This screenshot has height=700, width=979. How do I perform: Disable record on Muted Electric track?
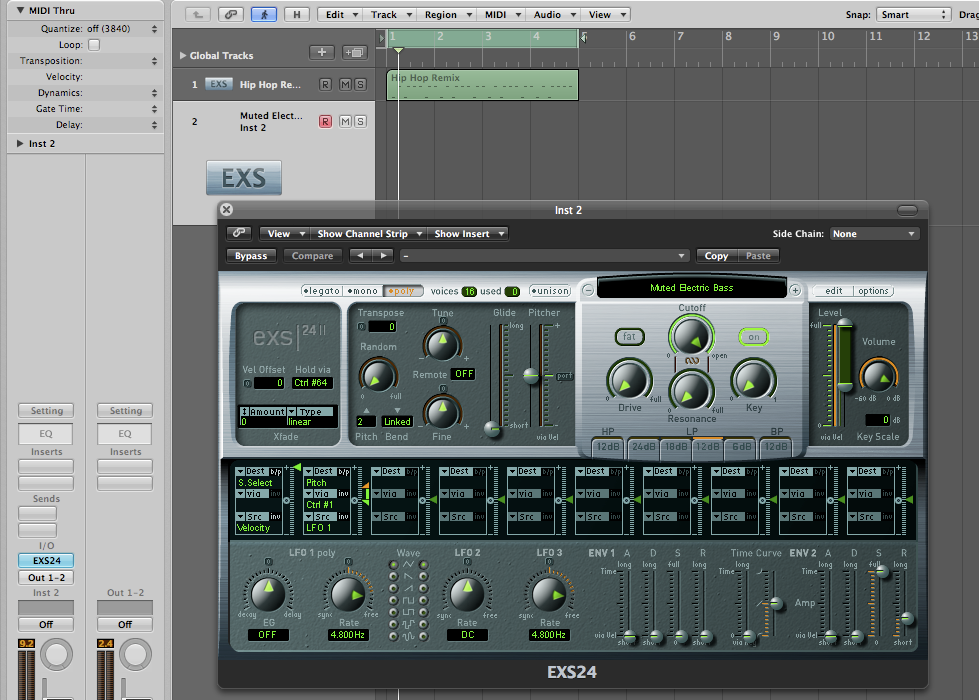click(x=325, y=121)
